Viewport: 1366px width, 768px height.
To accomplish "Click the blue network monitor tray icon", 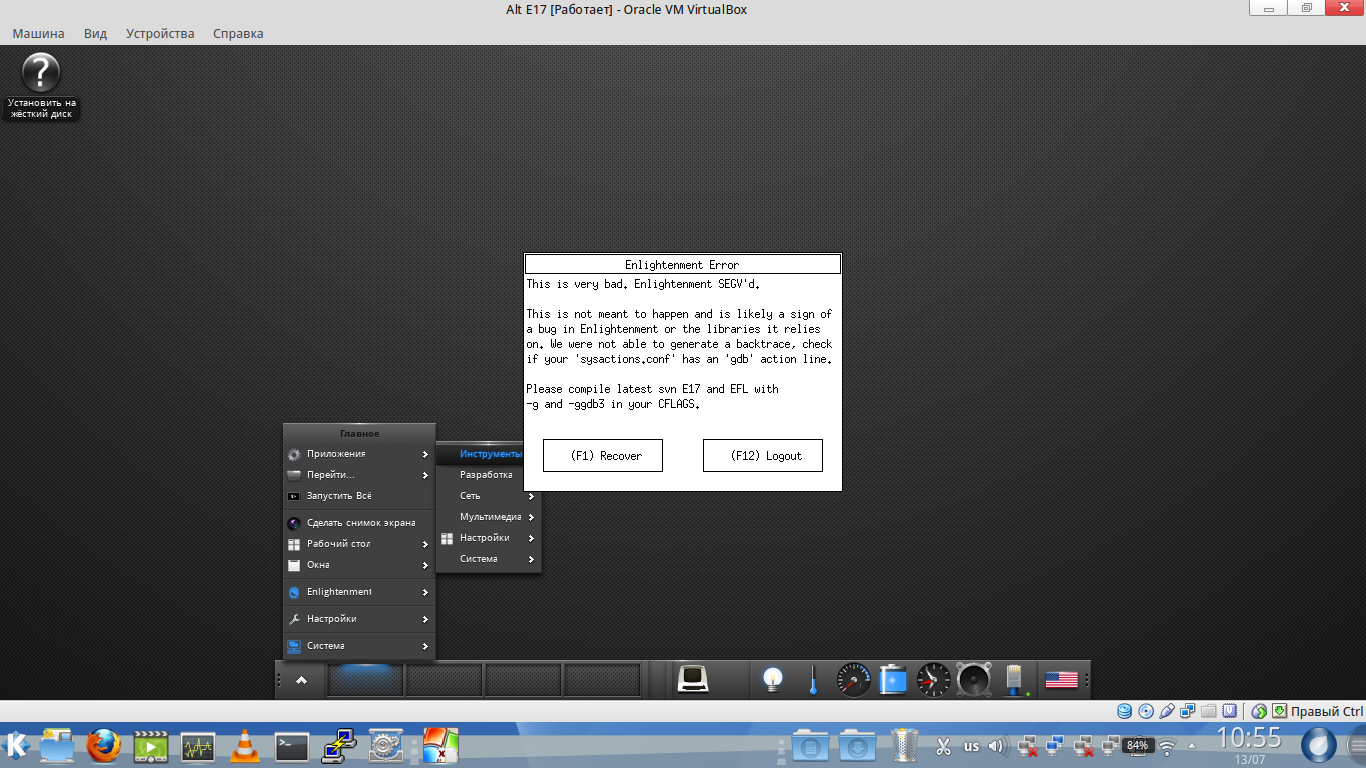I will [x=1054, y=746].
